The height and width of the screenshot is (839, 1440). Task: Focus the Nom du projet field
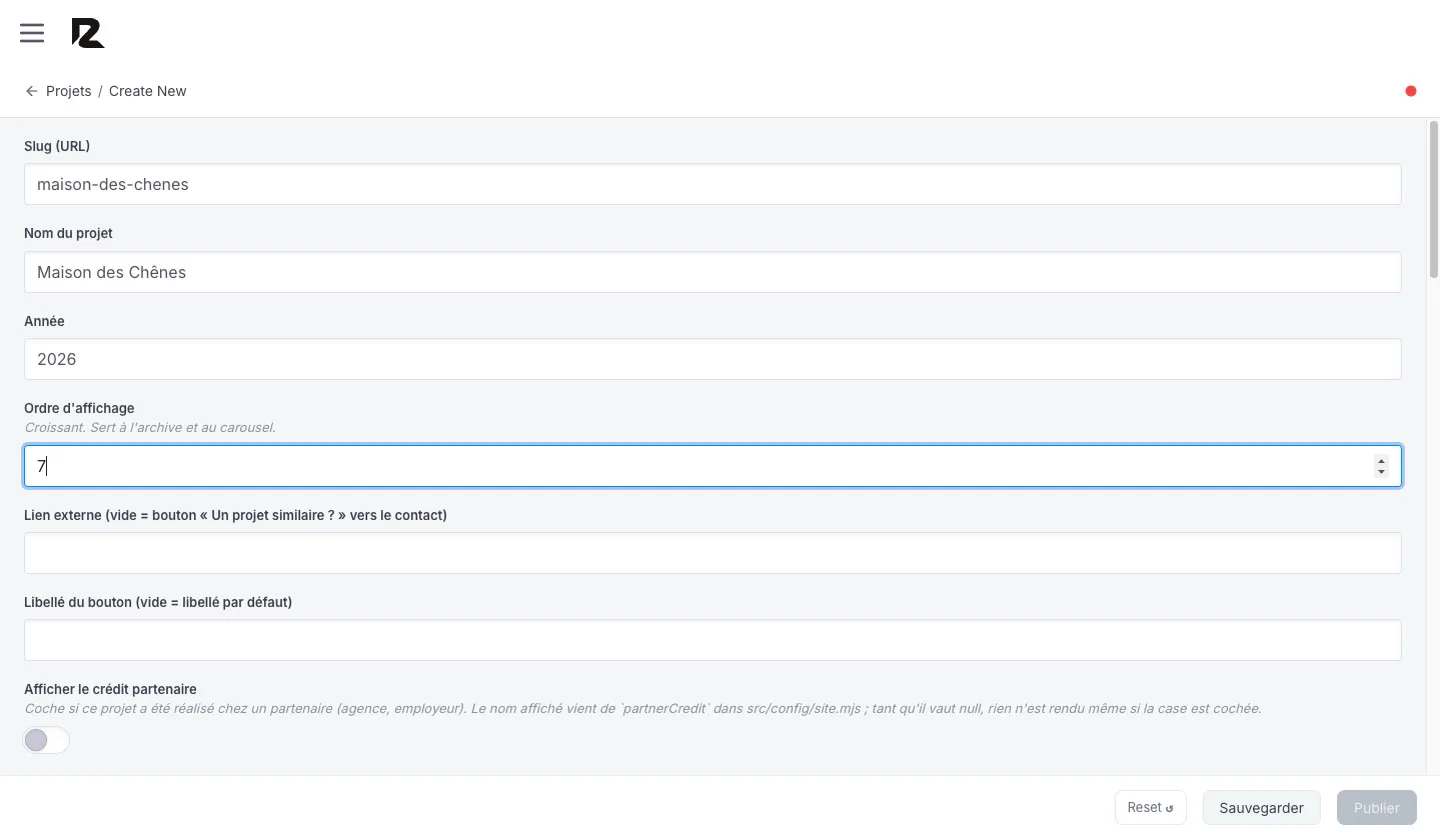click(x=713, y=272)
